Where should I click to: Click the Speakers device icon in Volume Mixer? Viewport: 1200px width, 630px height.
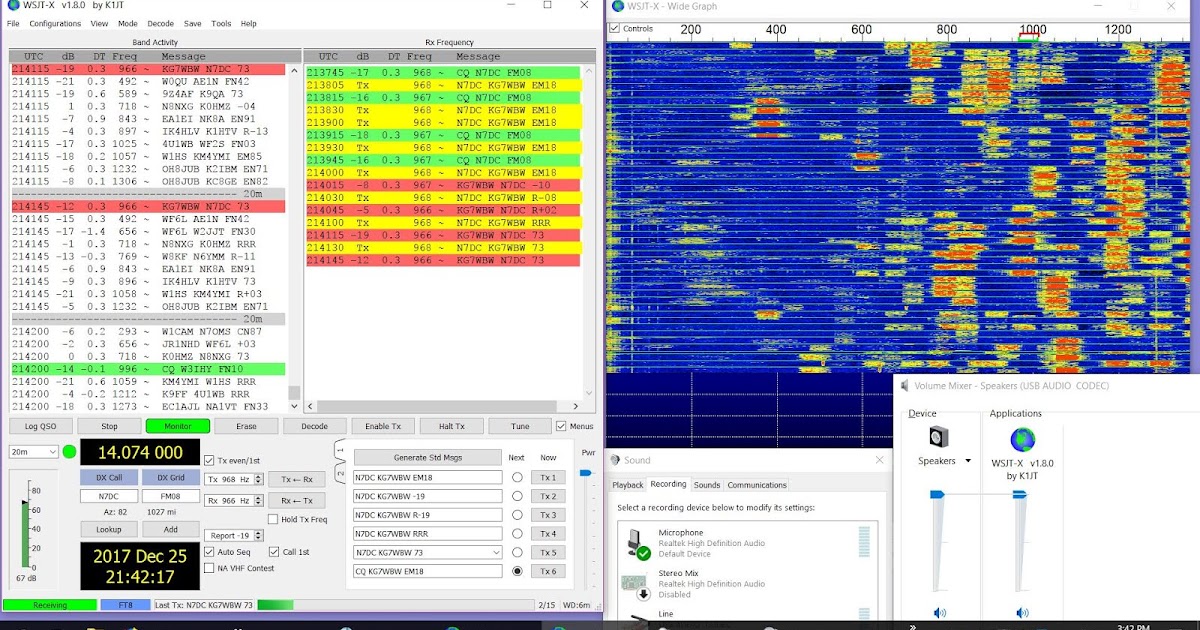[x=939, y=438]
